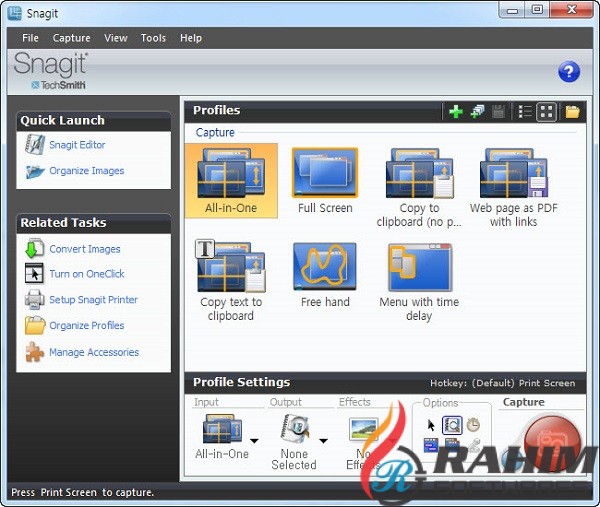The image size is (600, 507).
Task: Open the Capture menu
Action: pos(72,38)
